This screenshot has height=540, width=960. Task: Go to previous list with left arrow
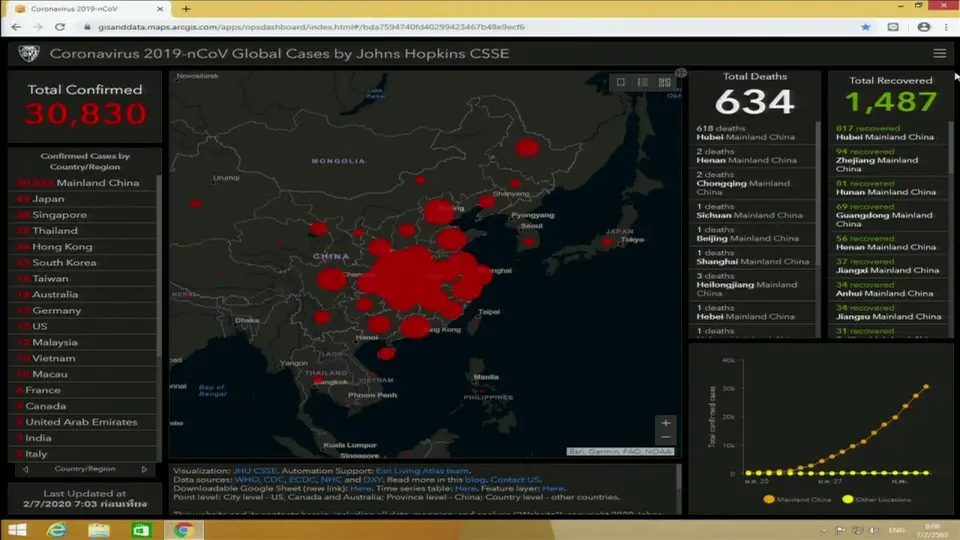click(25, 470)
